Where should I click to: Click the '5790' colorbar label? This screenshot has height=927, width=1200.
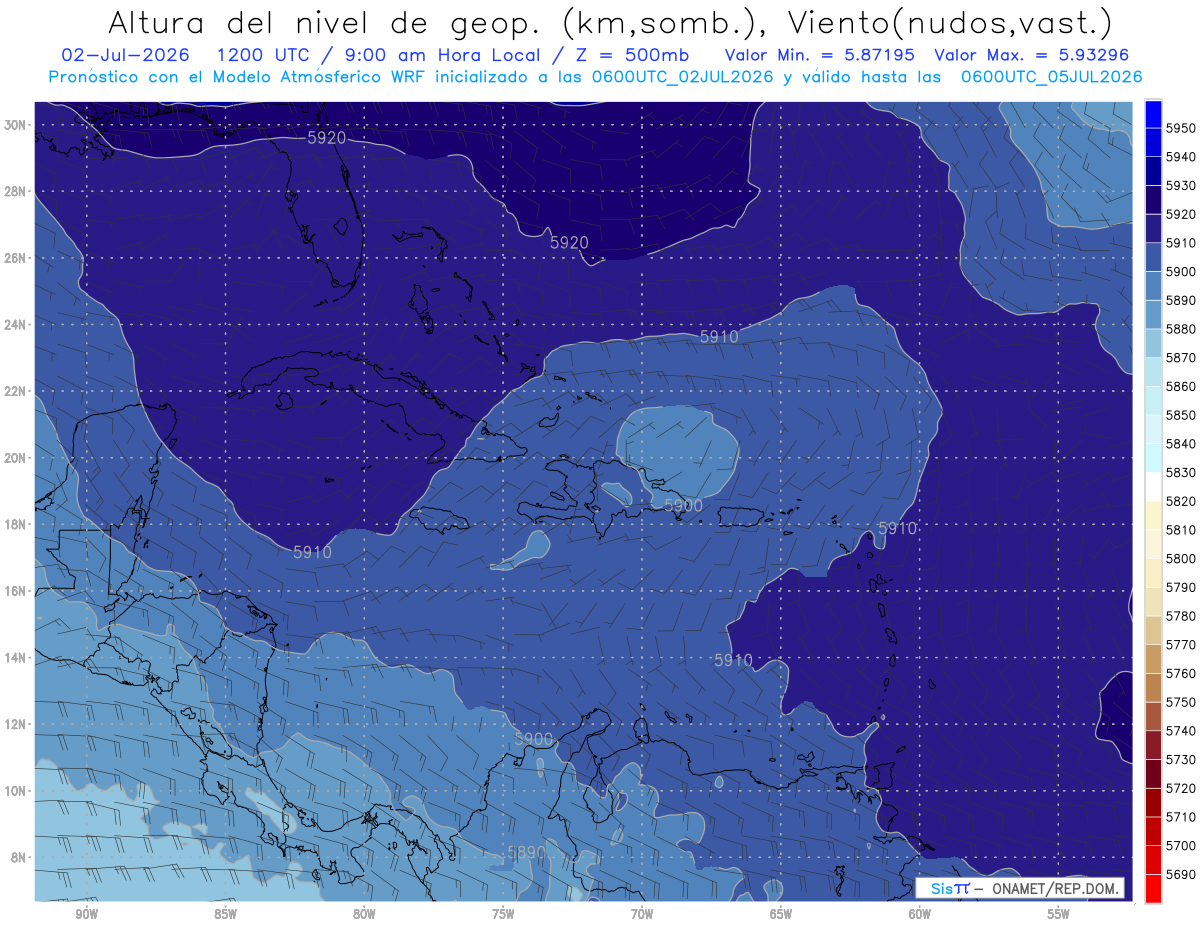(x=1180, y=587)
